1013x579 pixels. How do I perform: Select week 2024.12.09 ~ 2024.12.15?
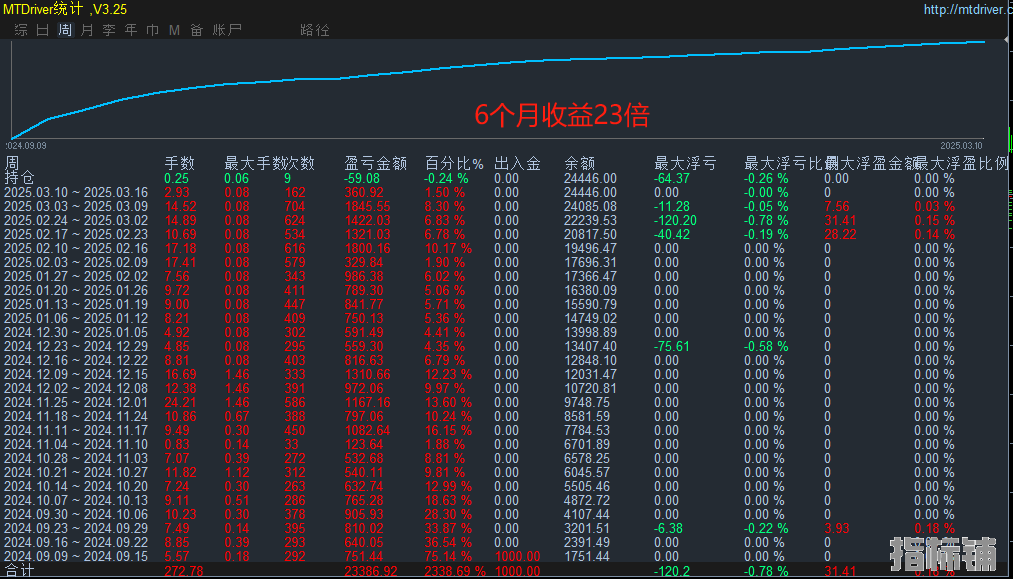pyautogui.click(x=76, y=374)
